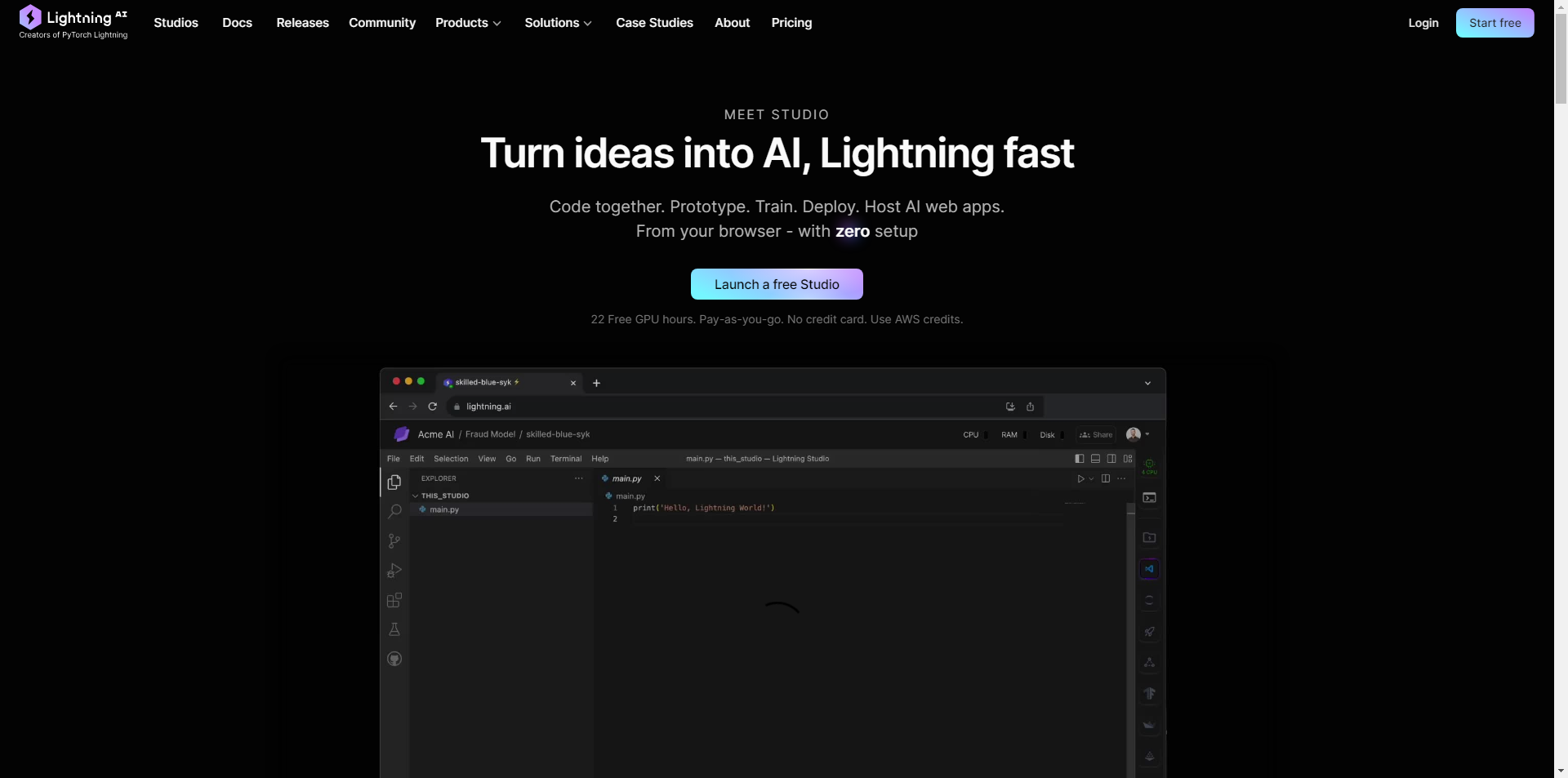The image size is (1568, 778).
Task: Click the rocket deploy icon
Action: click(x=1149, y=631)
